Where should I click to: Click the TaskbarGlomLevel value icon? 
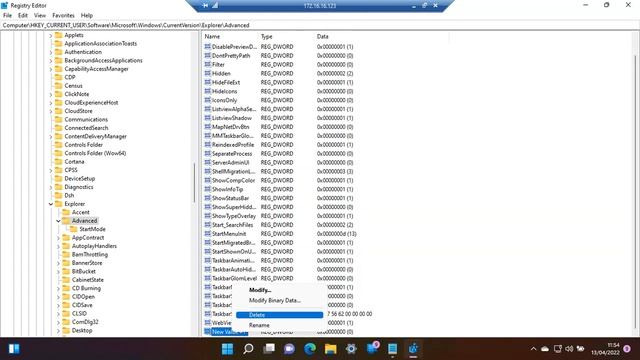[x=207, y=278]
